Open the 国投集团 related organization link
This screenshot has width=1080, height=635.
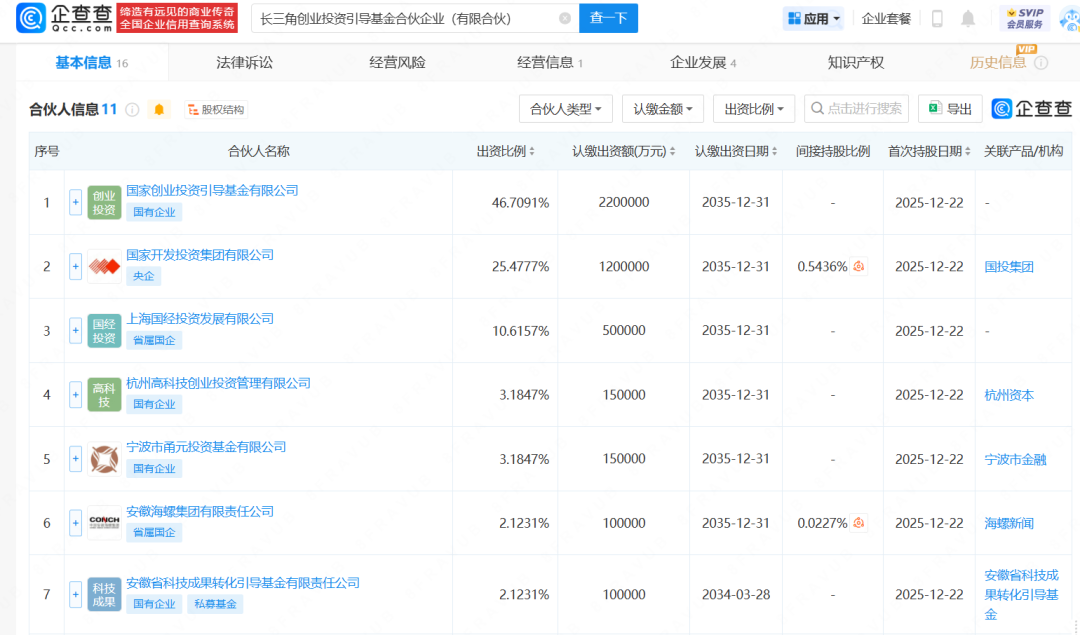[x=1009, y=267]
